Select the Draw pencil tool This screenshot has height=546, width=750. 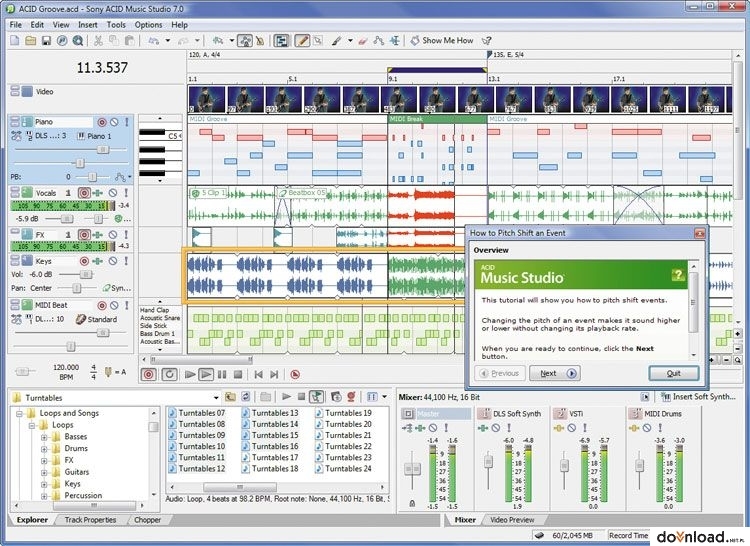(x=302, y=41)
